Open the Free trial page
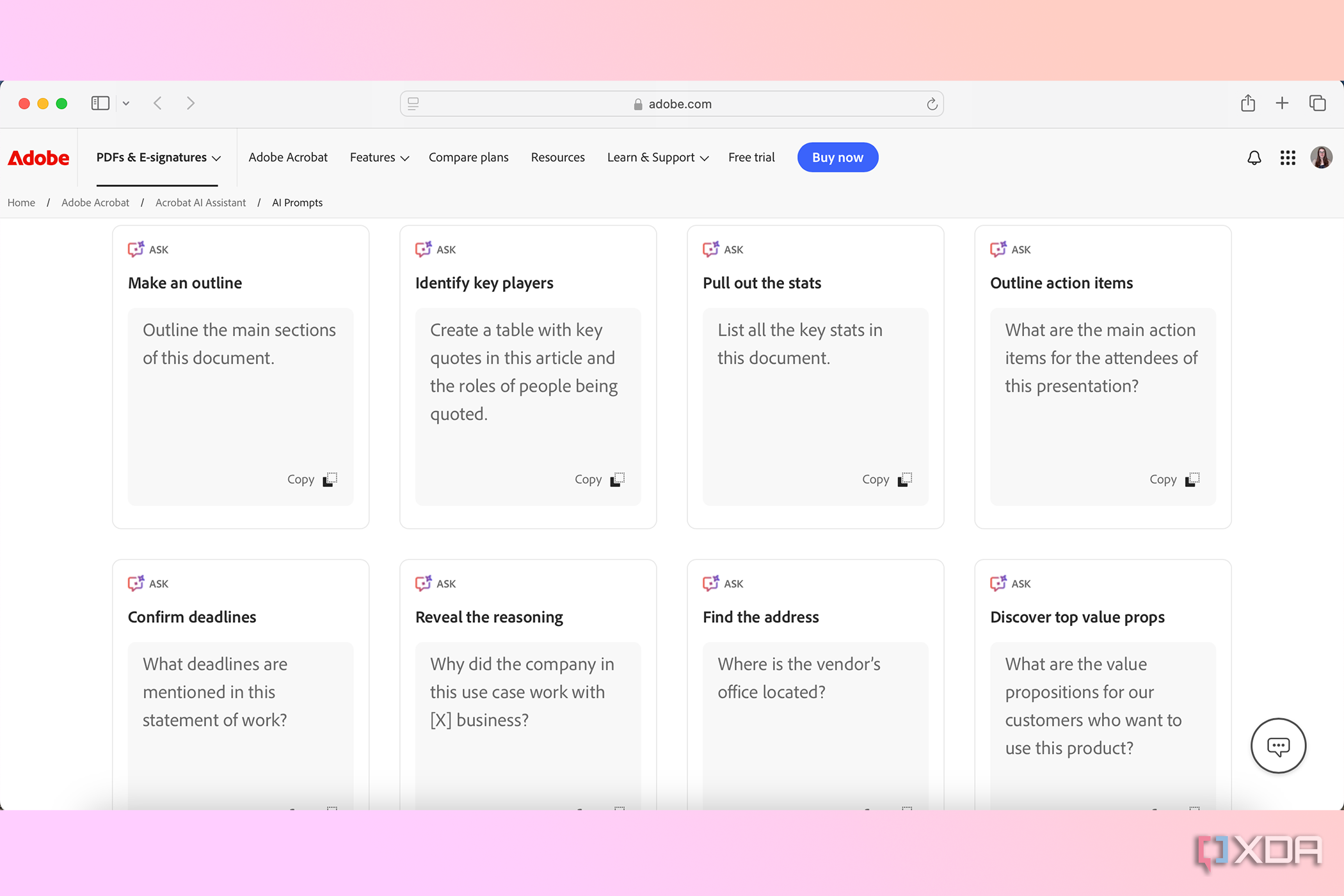 [751, 157]
